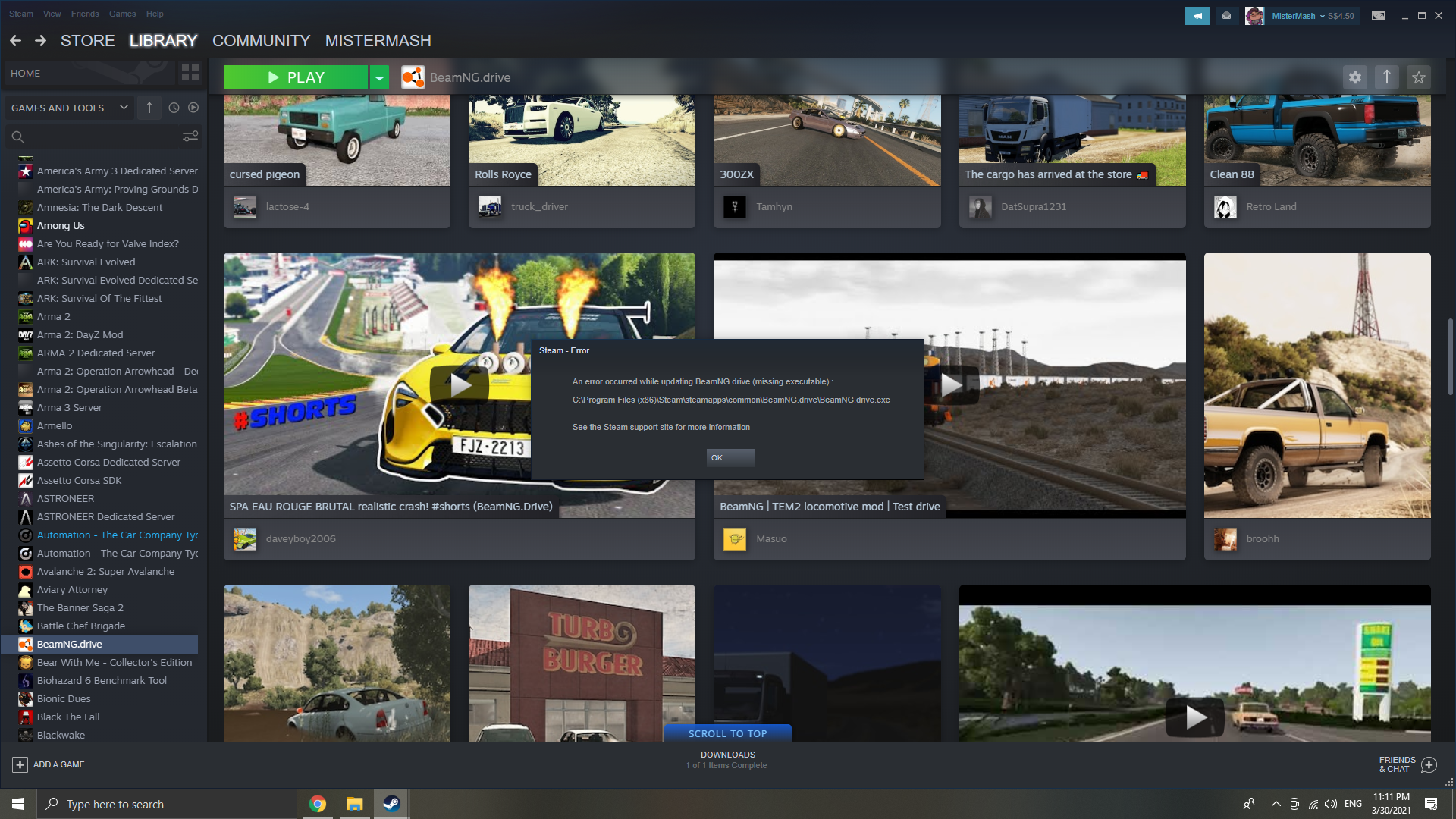This screenshot has height=819, width=1456.
Task: Play the gas station road video
Action: pos(1195,717)
